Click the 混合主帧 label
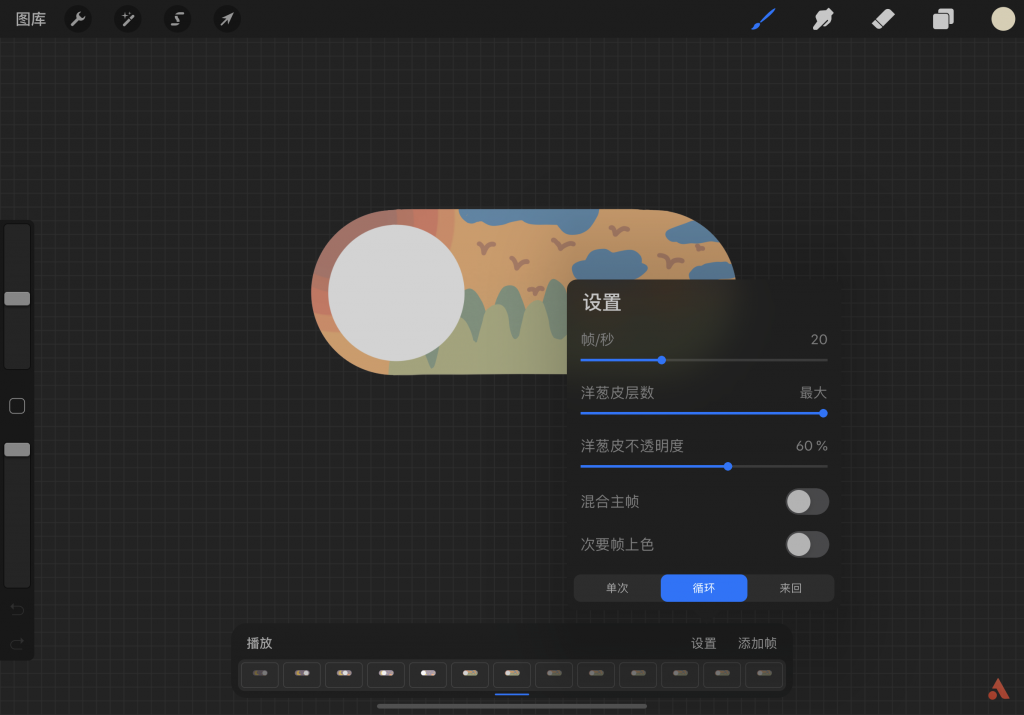This screenshot has width=1024, height=715. (610, 501)
